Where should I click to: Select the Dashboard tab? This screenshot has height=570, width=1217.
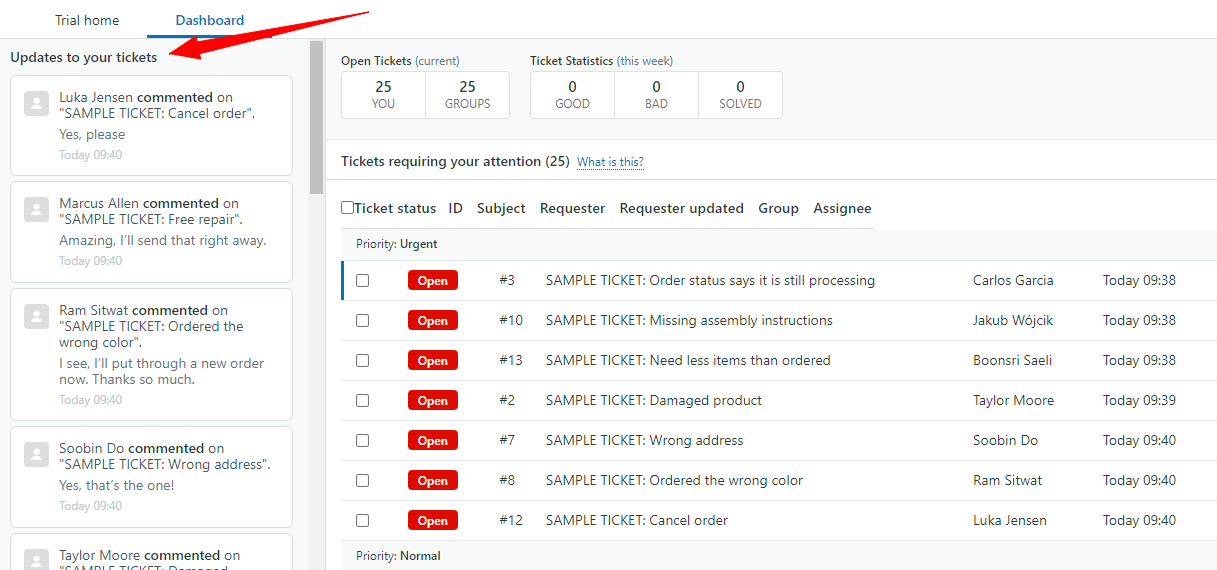[x=209, y=20]
